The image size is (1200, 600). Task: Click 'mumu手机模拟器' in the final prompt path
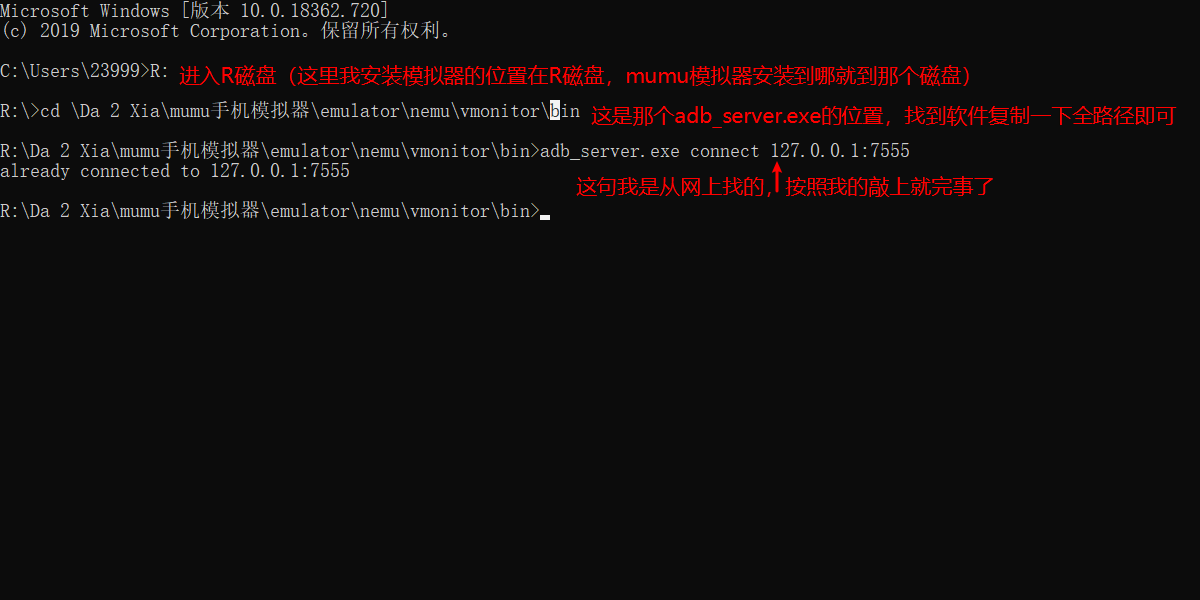[190, 211]
